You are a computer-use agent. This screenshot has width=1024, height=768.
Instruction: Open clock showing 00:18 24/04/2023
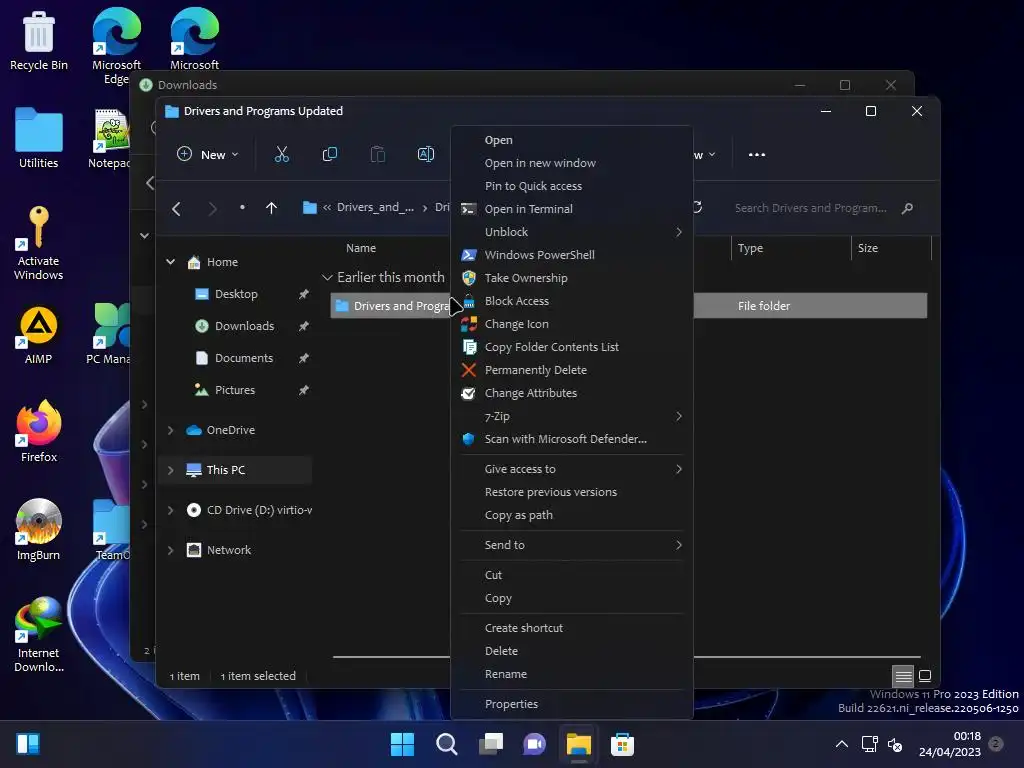pyautogui.click(x=950, y=744)
